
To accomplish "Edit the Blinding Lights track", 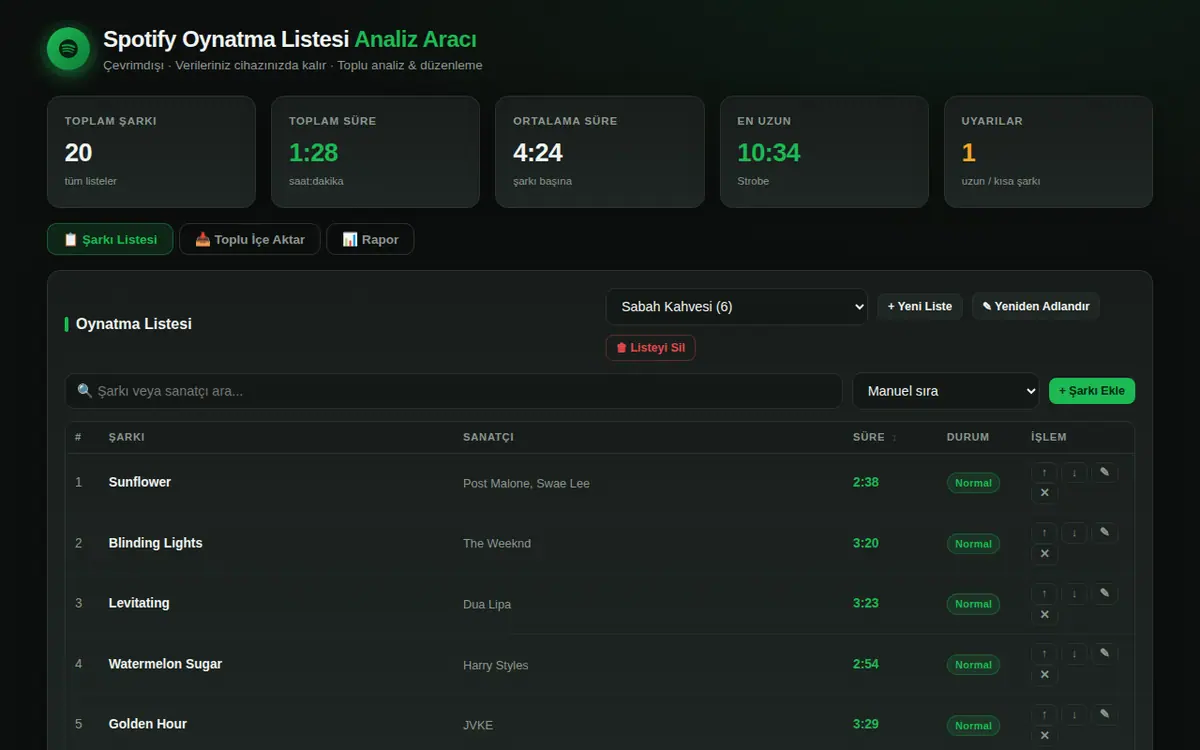I will (x=1104, y=533).
